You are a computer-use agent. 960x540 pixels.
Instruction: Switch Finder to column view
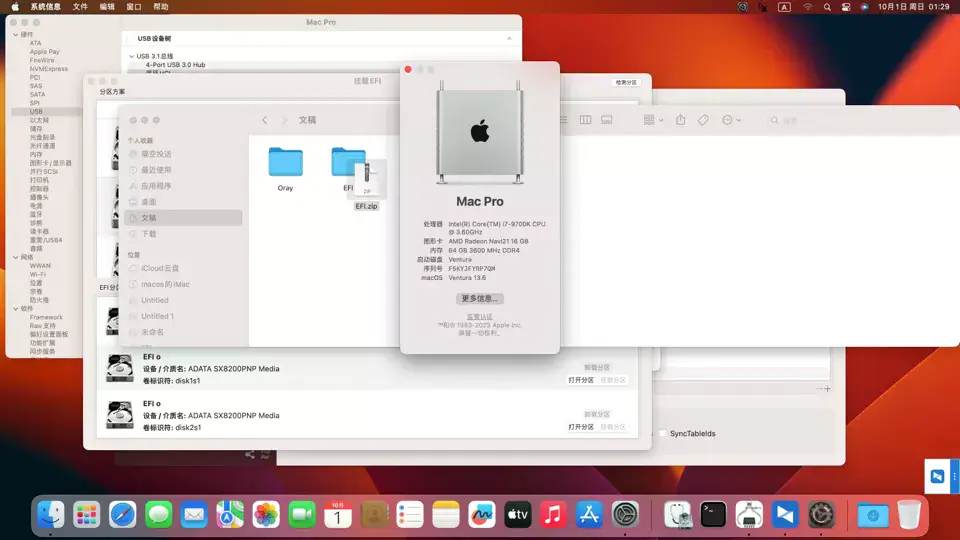click(x=585, y=120)
